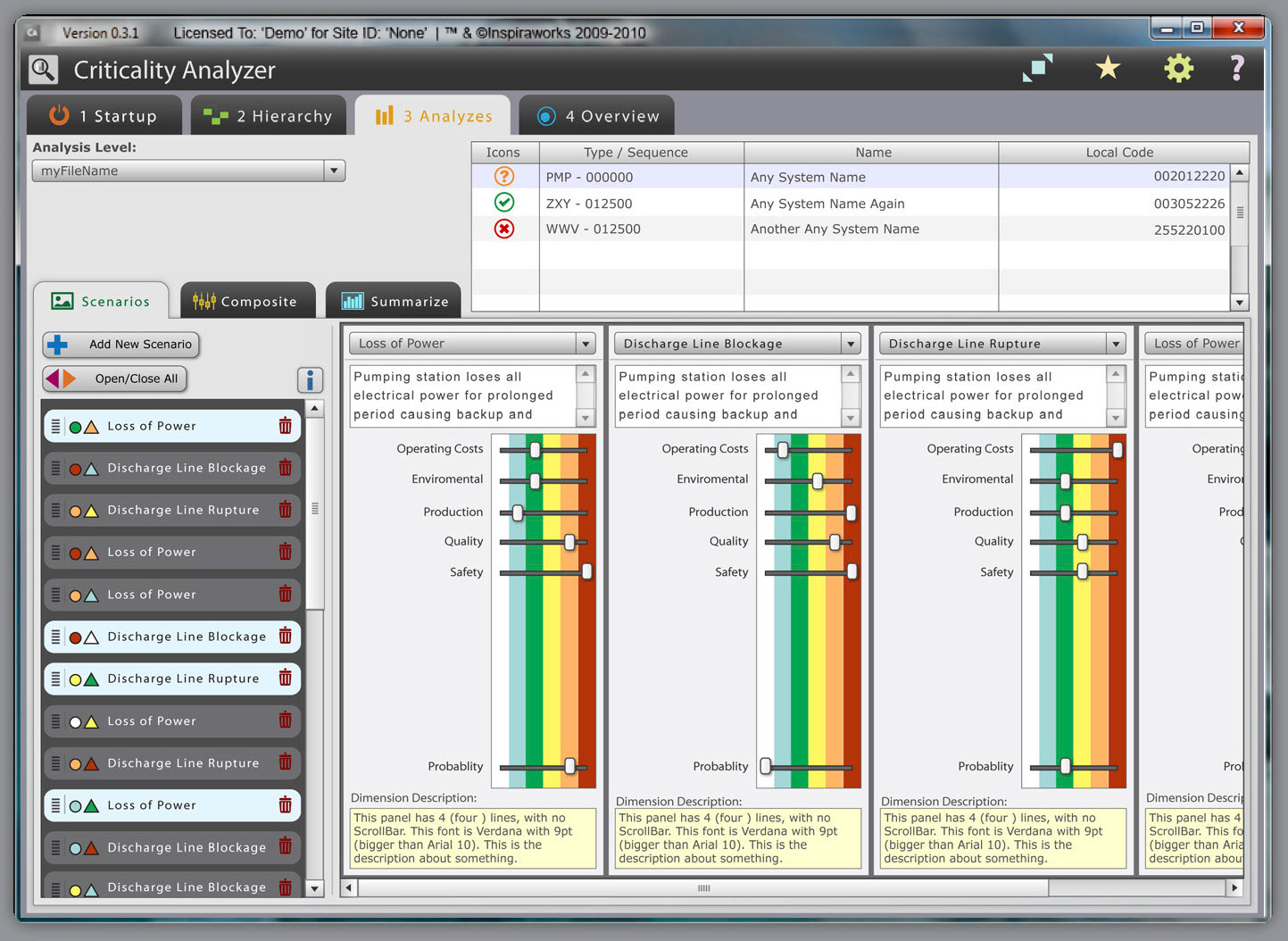Click the Safety slider handle in Loss of Power panel
This screenshot has height=941, width=1288.
[587, 571]
